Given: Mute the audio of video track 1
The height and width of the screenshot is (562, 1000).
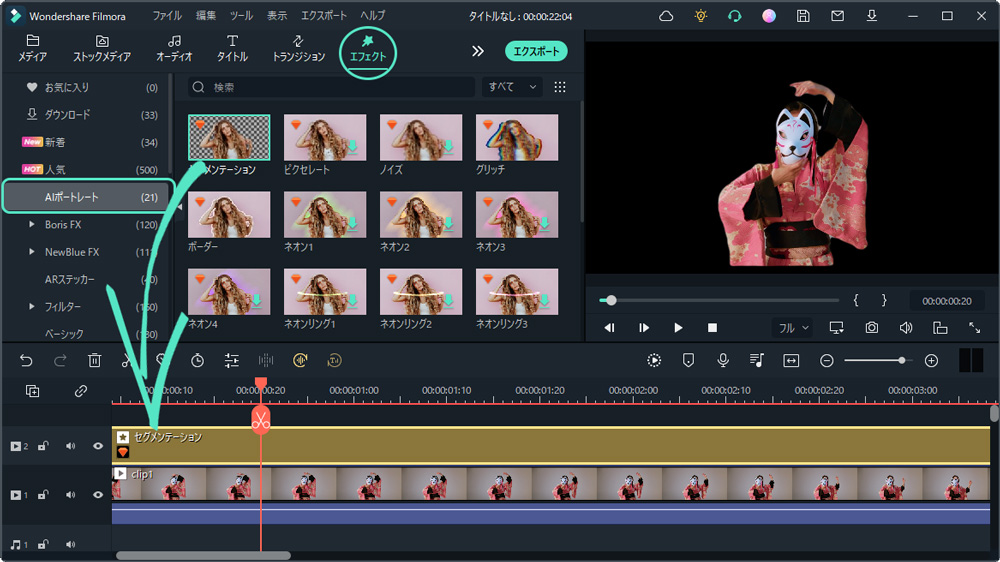Looking at the screenshot, I should [x=70, y=494].
